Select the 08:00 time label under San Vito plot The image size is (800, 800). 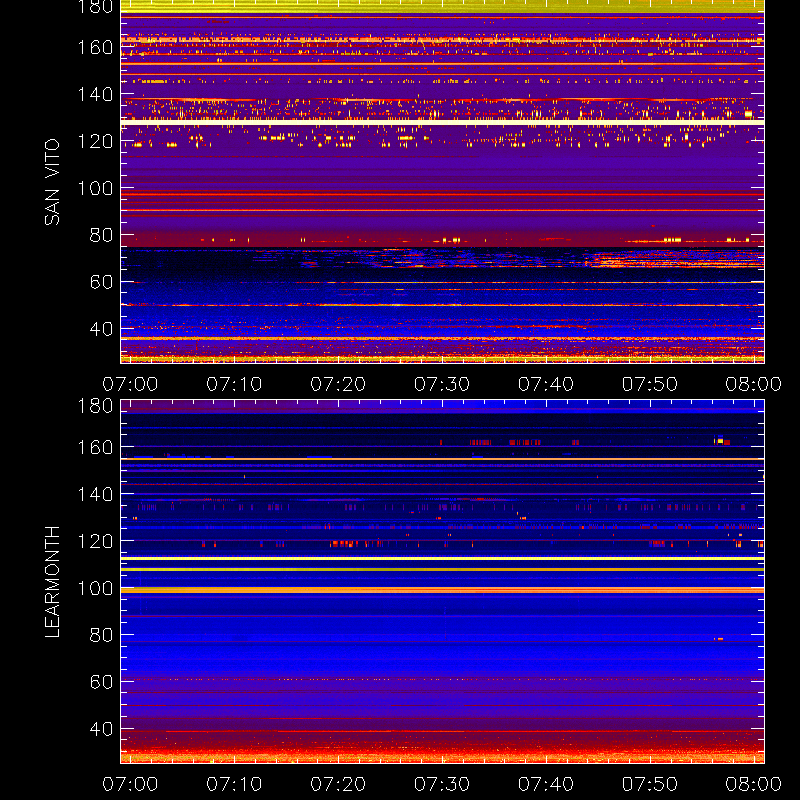pyautogui.click(x=754, y=384)
